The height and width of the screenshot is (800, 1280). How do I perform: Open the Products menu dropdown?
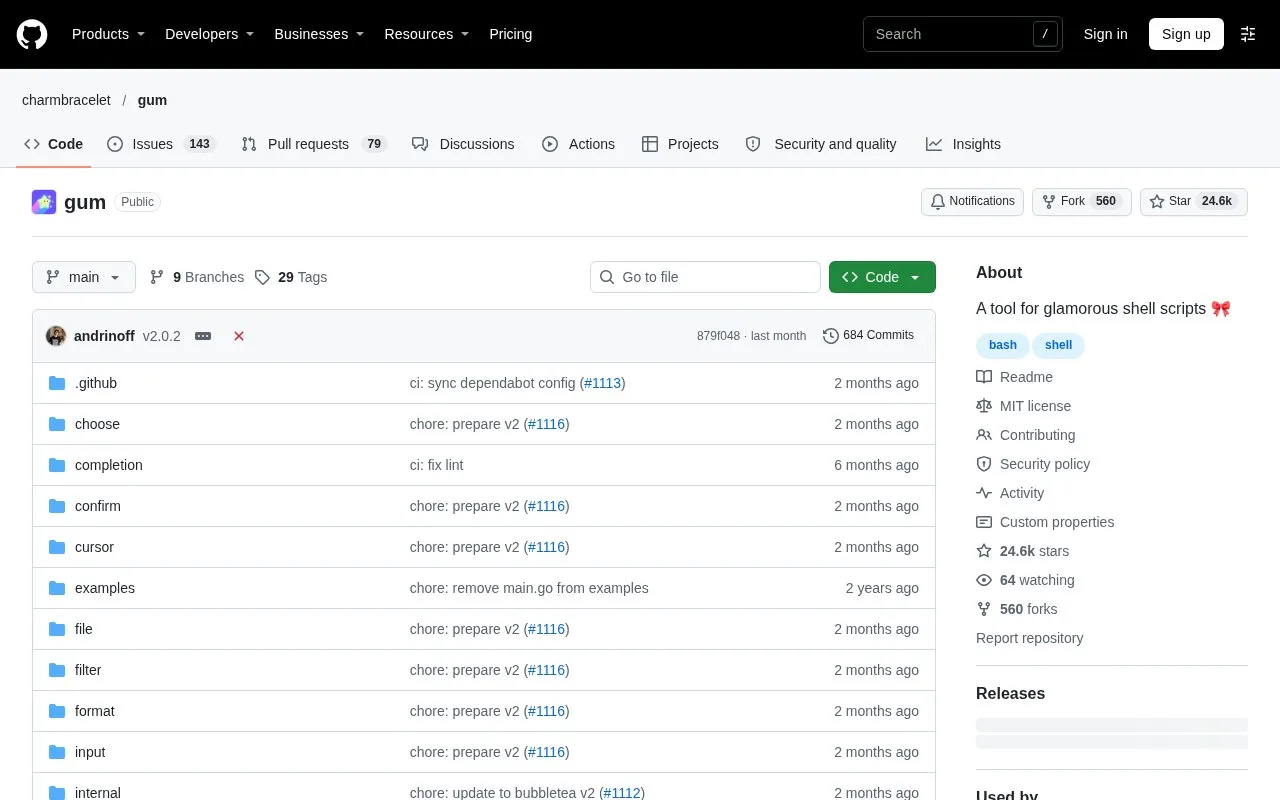pos(108,34)
